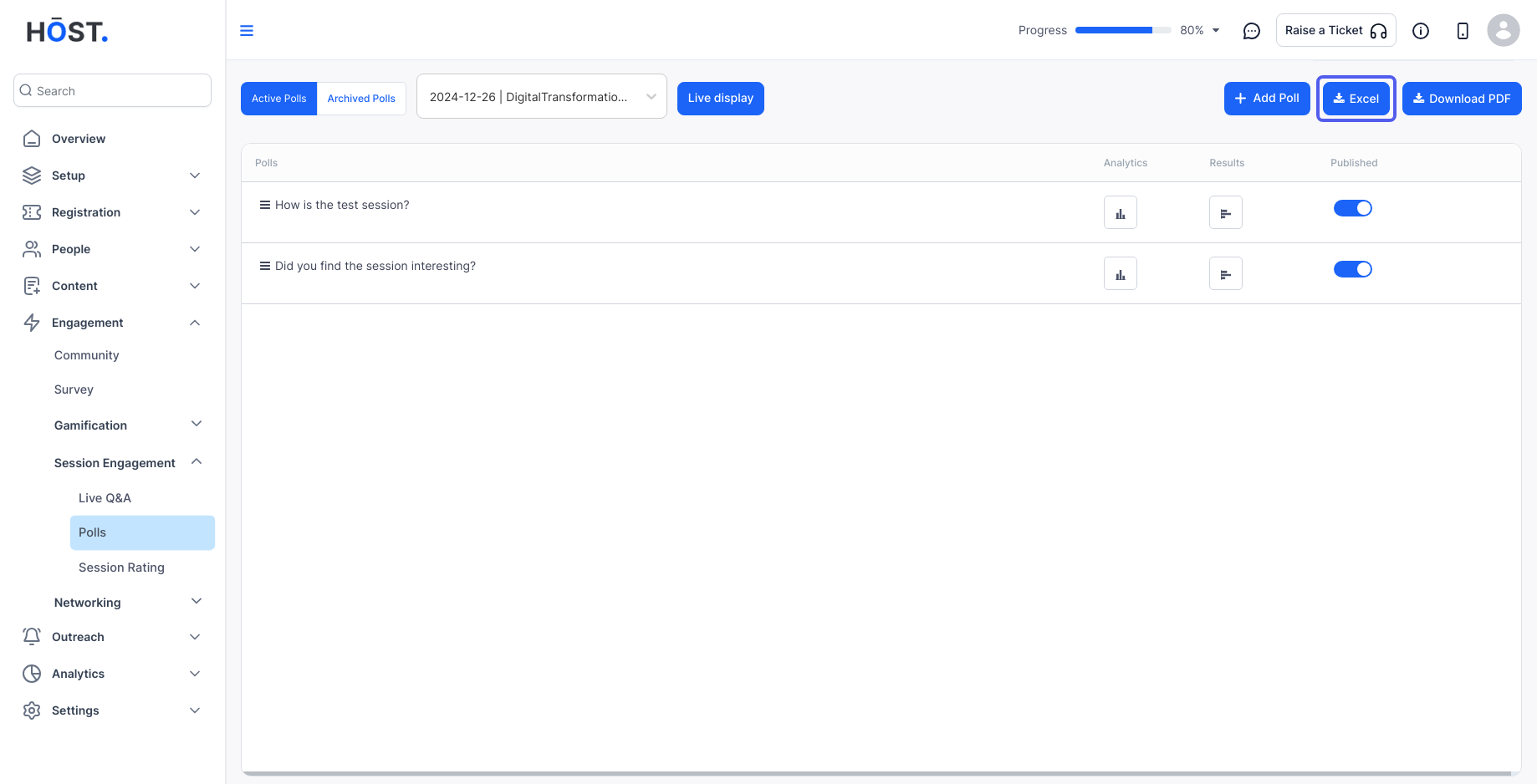Click the 'How is the test session?' poll text

342,205
